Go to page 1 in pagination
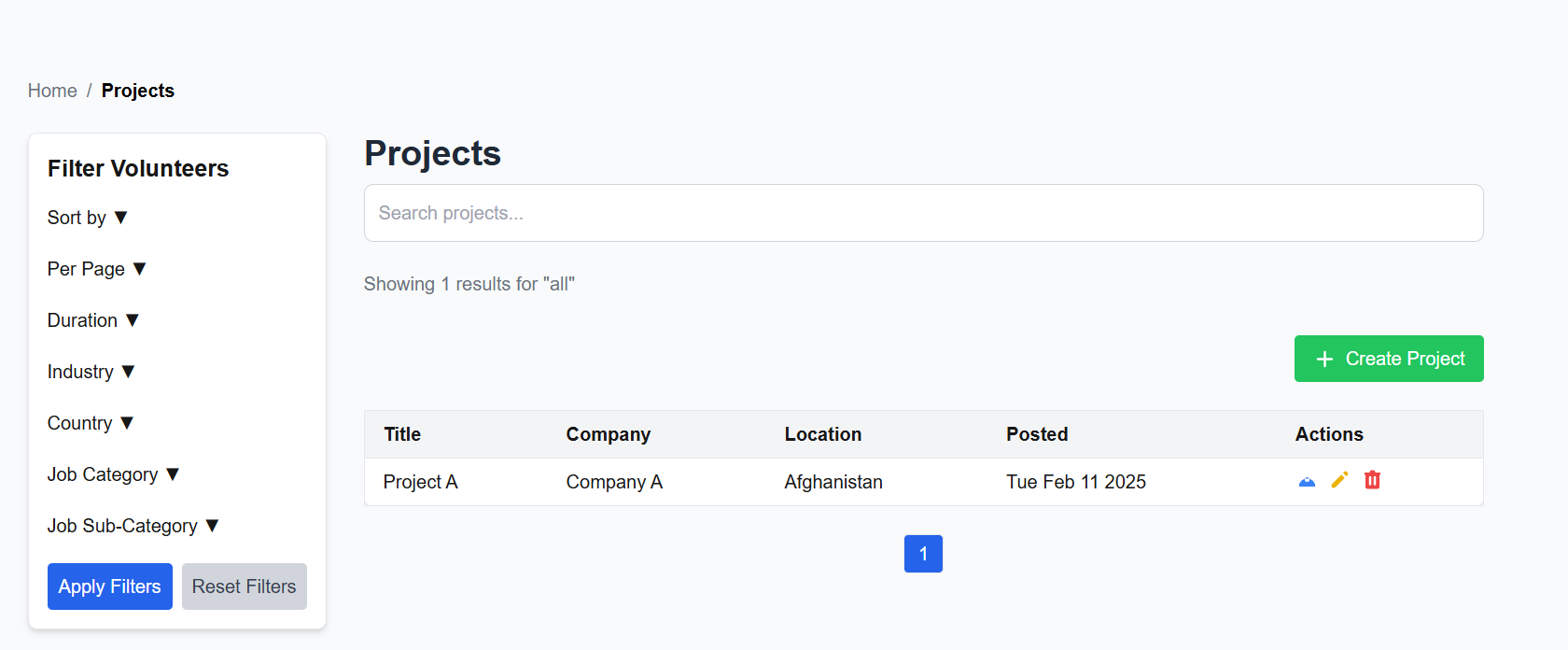1568x650 pixels. click(x=923, y=554)
